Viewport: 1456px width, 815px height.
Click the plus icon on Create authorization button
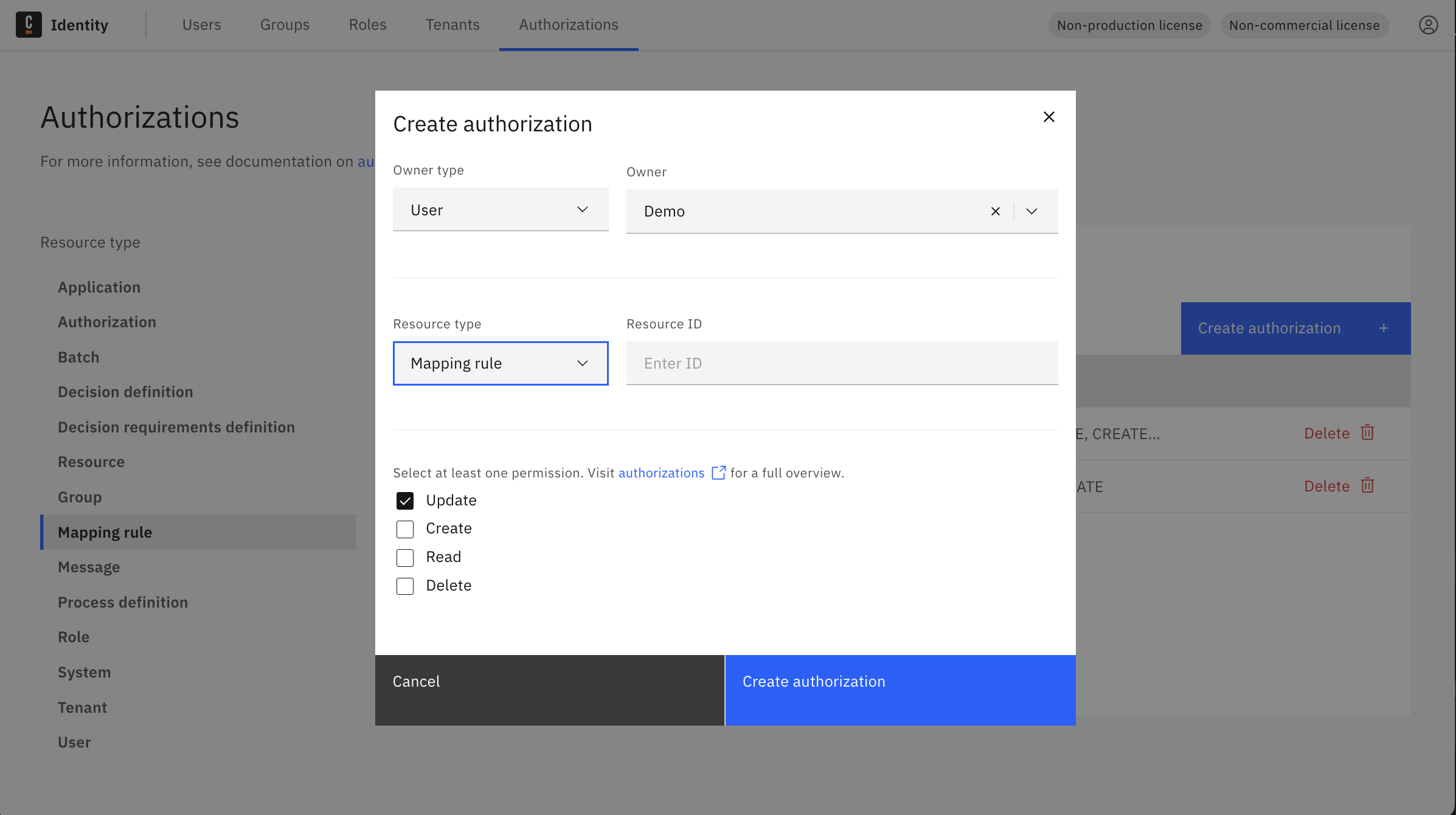pos(1384,328)
